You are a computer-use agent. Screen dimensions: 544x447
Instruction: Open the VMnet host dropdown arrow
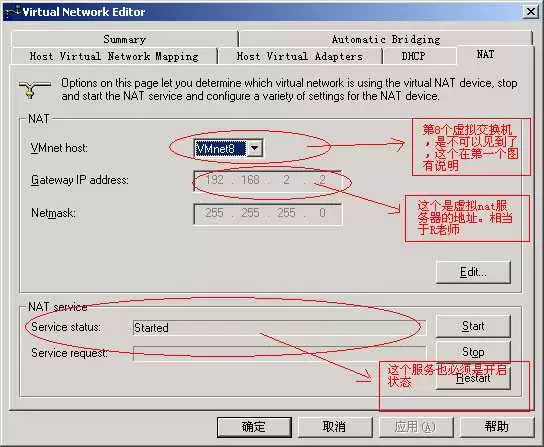(255, 148)
